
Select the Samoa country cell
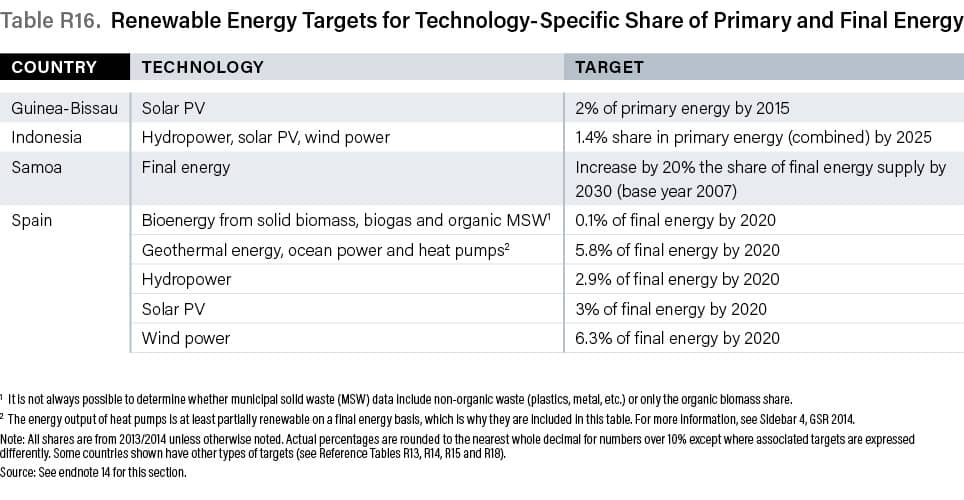[36, 167]
